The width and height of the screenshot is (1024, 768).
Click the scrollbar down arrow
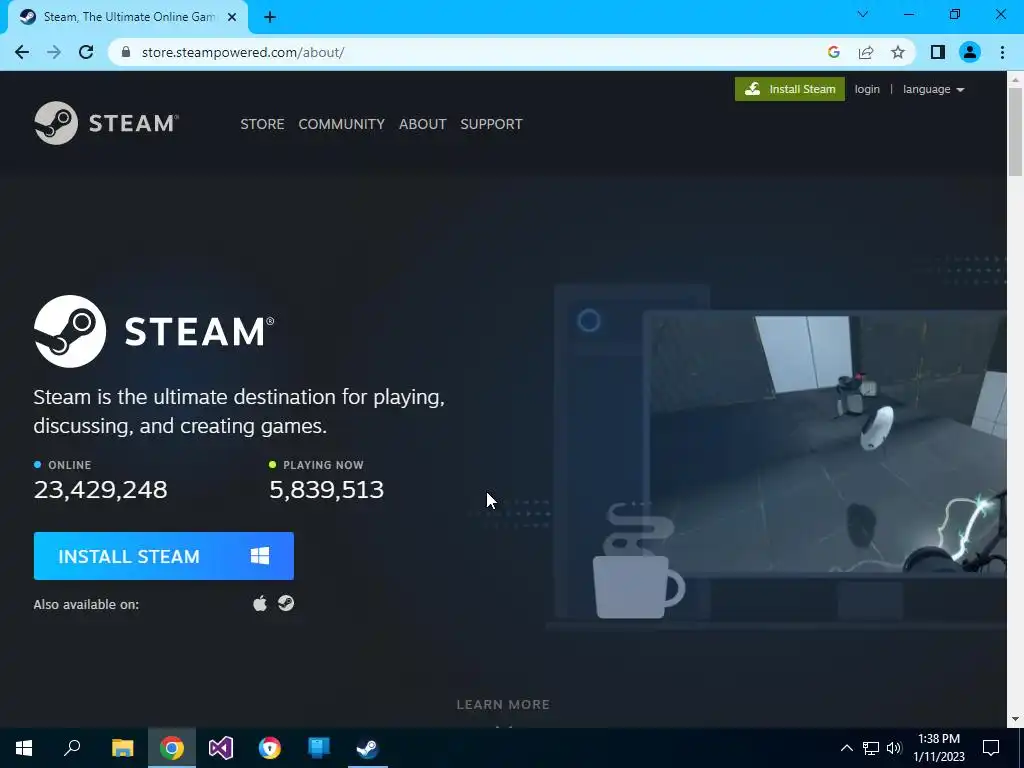point(1015,720)
